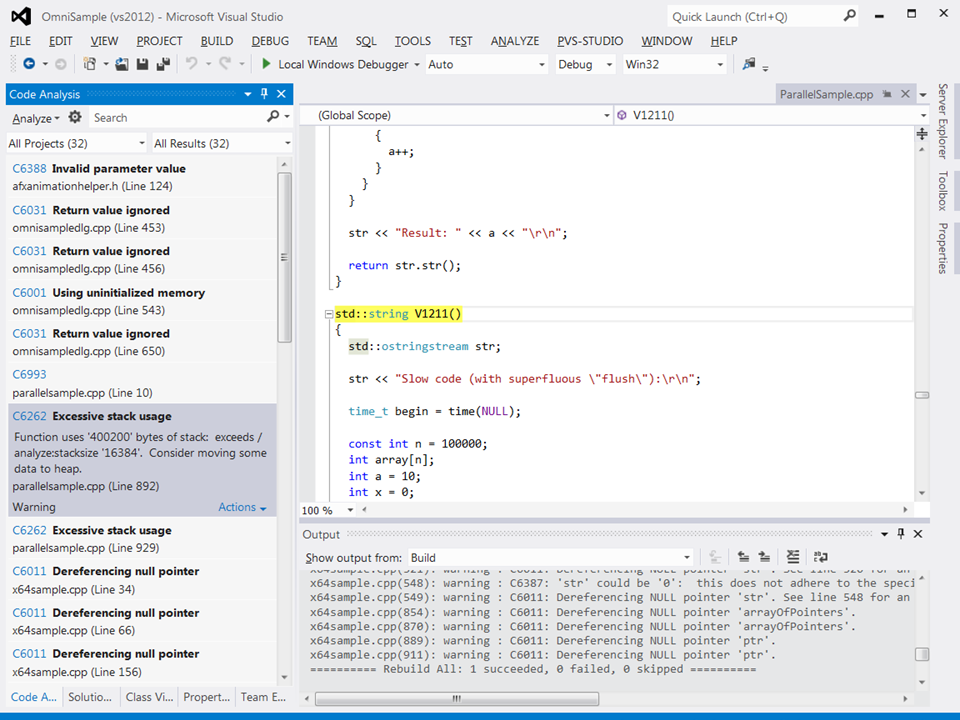Click greyed Find Message in Code icon

[x=714, y=557]
